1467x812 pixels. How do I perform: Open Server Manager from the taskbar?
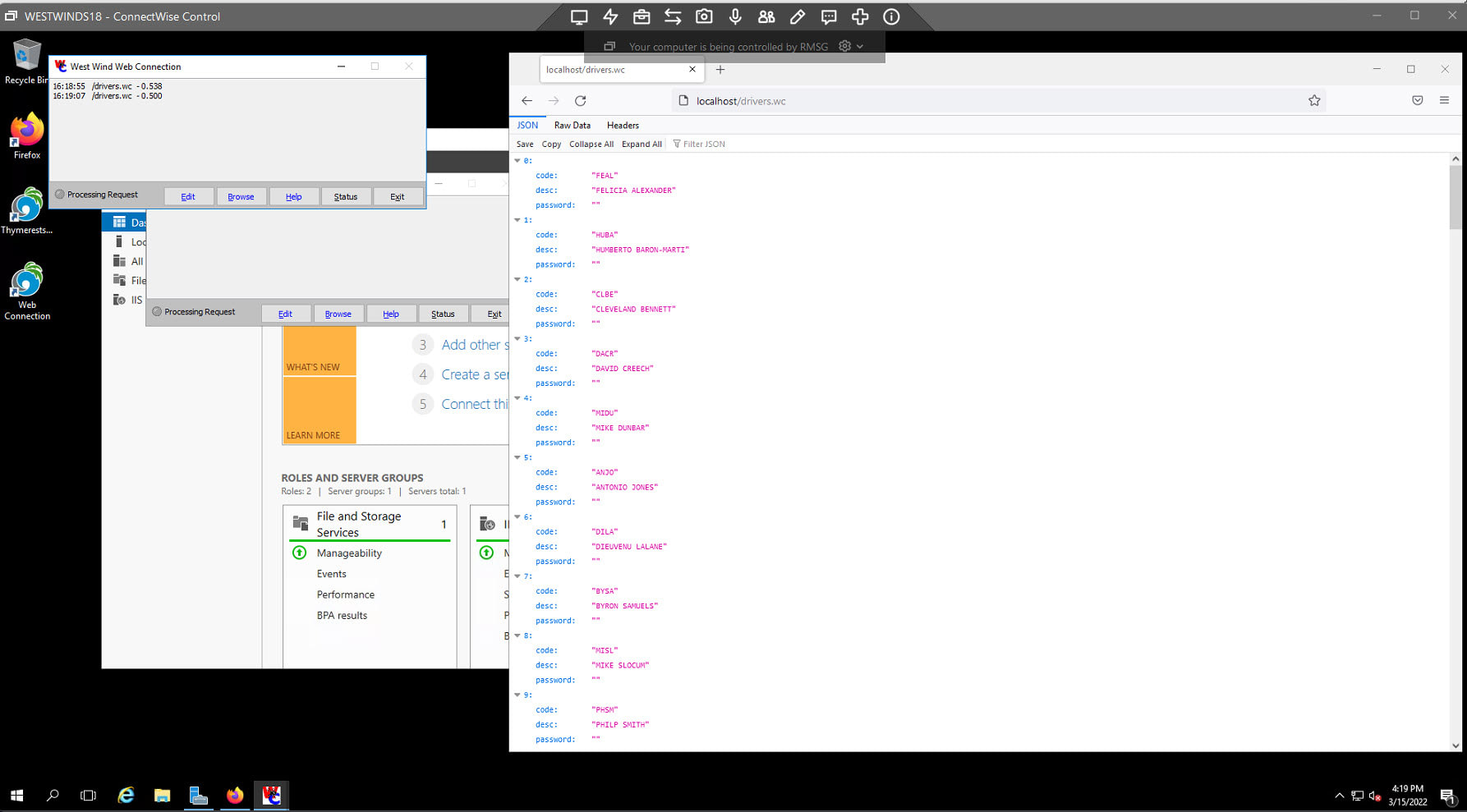point(198,796)
